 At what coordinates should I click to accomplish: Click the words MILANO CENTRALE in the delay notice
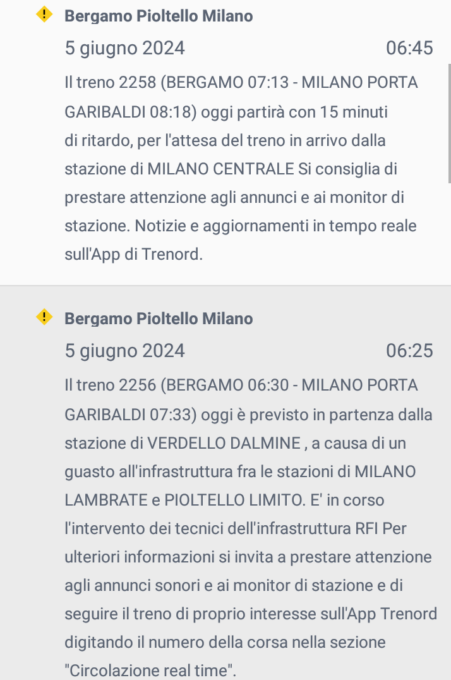point(221,169)
